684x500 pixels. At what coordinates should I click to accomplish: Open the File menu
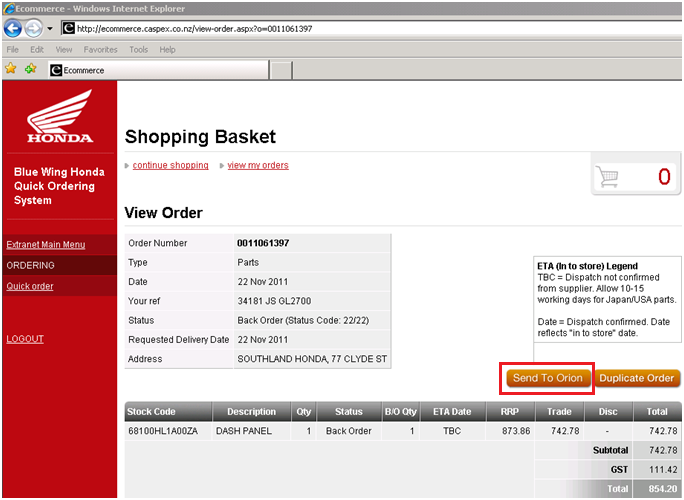click(x=12, y=49)
